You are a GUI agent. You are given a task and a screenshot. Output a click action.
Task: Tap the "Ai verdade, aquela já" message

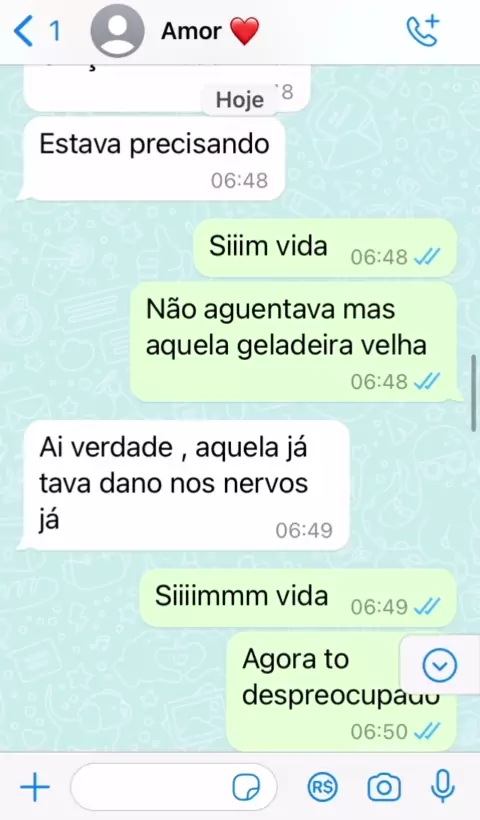tap(184, 485)
